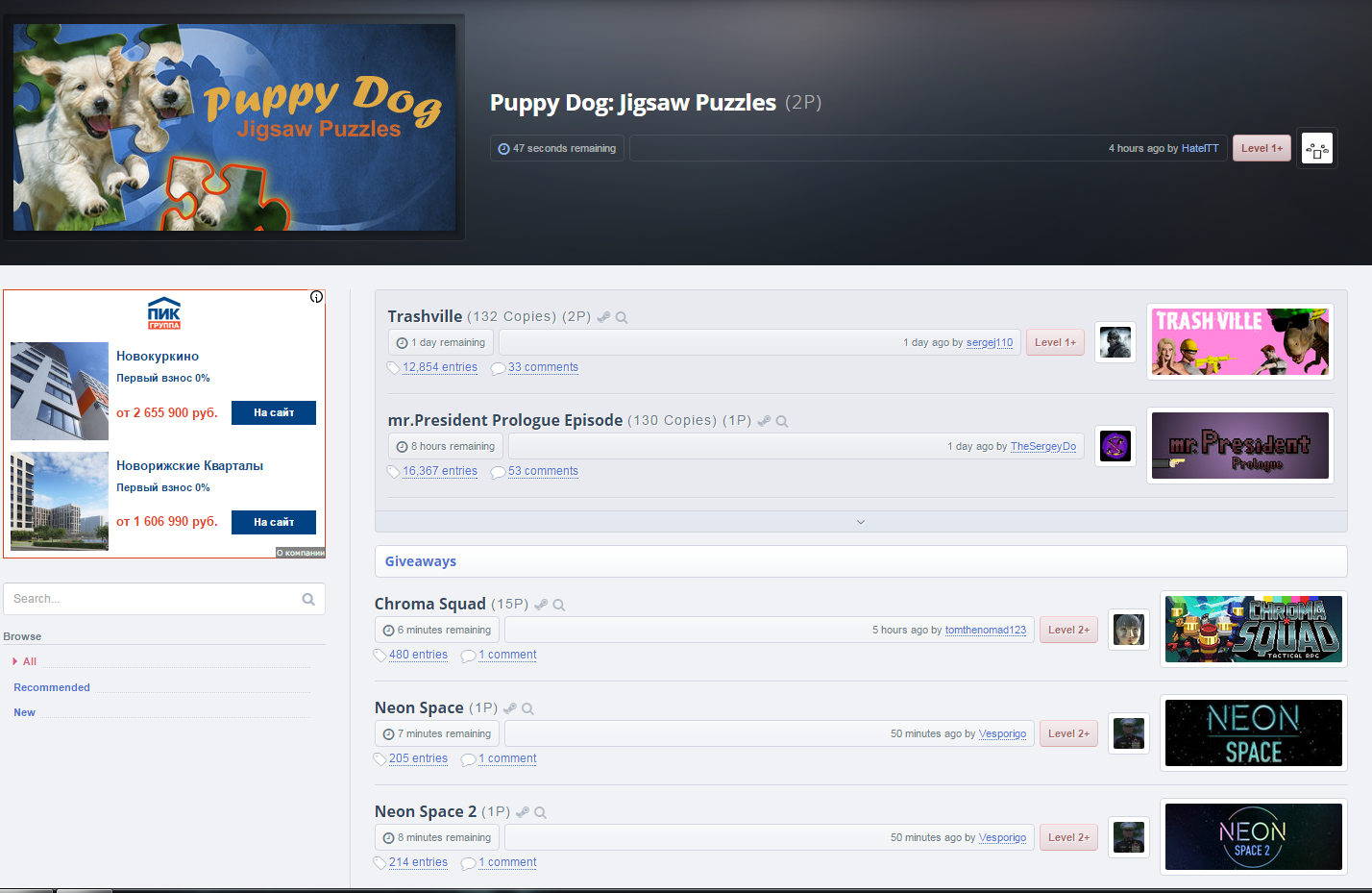The width and height of the screenshot is (1372, 893).
Task: Open the Chroma Squad game thumbnail
Action: [1254, 629]
